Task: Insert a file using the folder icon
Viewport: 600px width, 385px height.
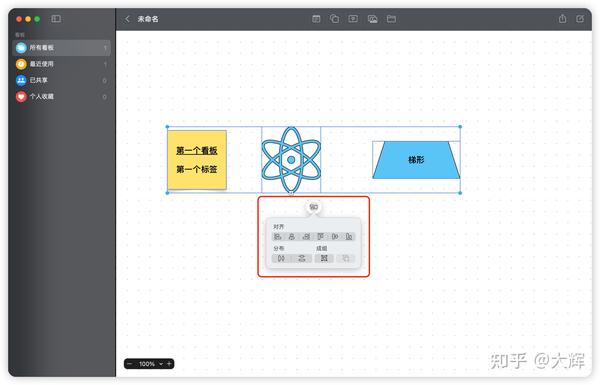Action: tap(391, 19)
